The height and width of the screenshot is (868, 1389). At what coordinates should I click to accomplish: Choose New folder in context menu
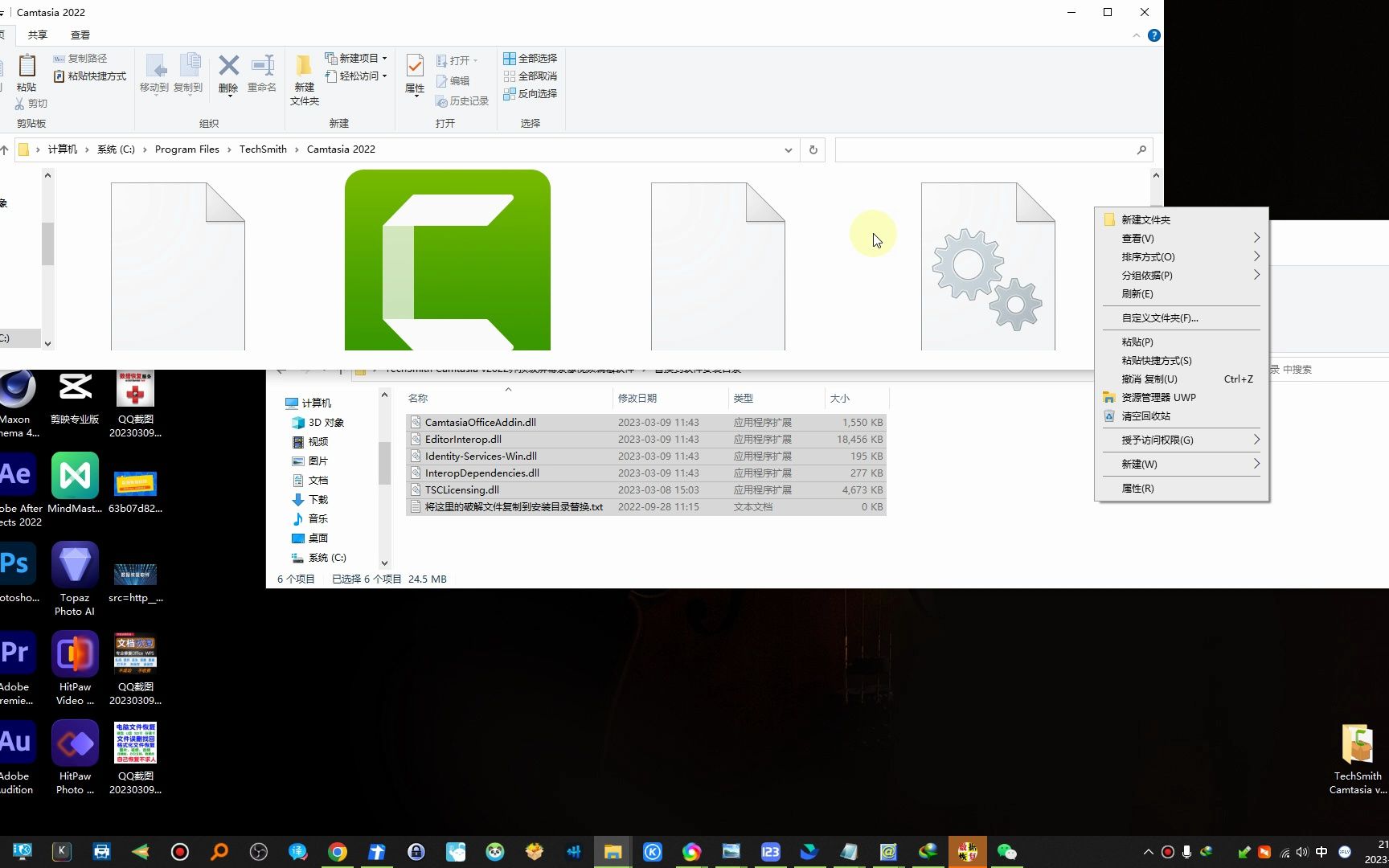click(1181, 220)
